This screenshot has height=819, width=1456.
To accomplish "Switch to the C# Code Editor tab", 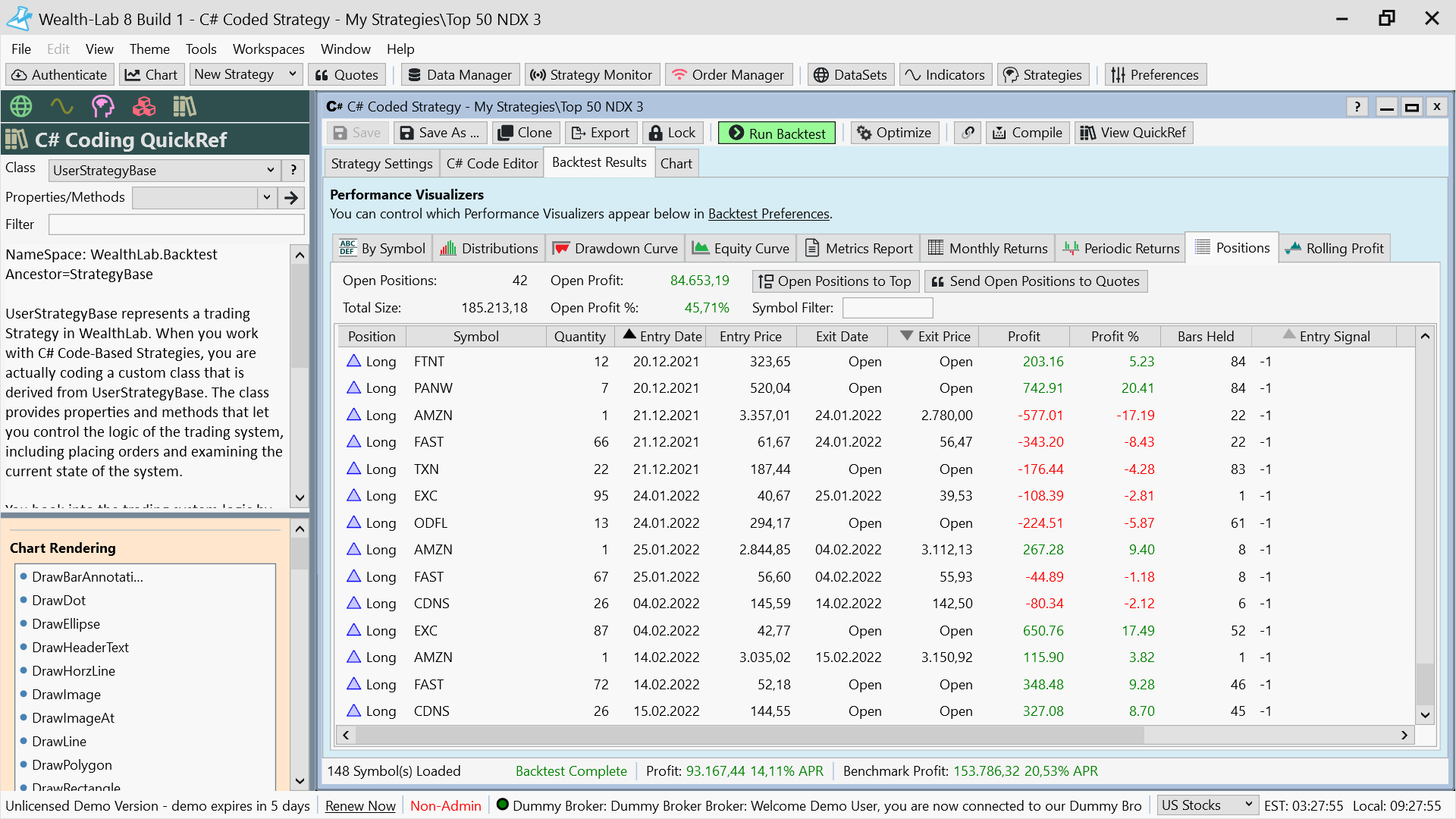I will [x=492, y=163].
